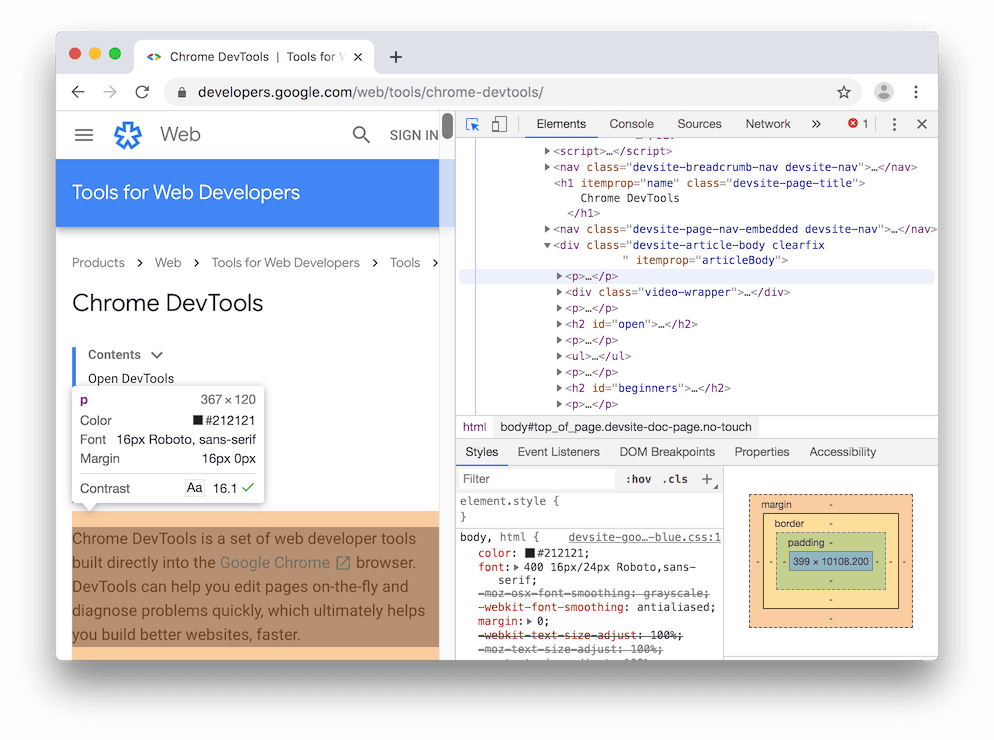The width and height of the screenshot is (994, 740).
Task: Open a new browser tab
Action: [396, 57]
